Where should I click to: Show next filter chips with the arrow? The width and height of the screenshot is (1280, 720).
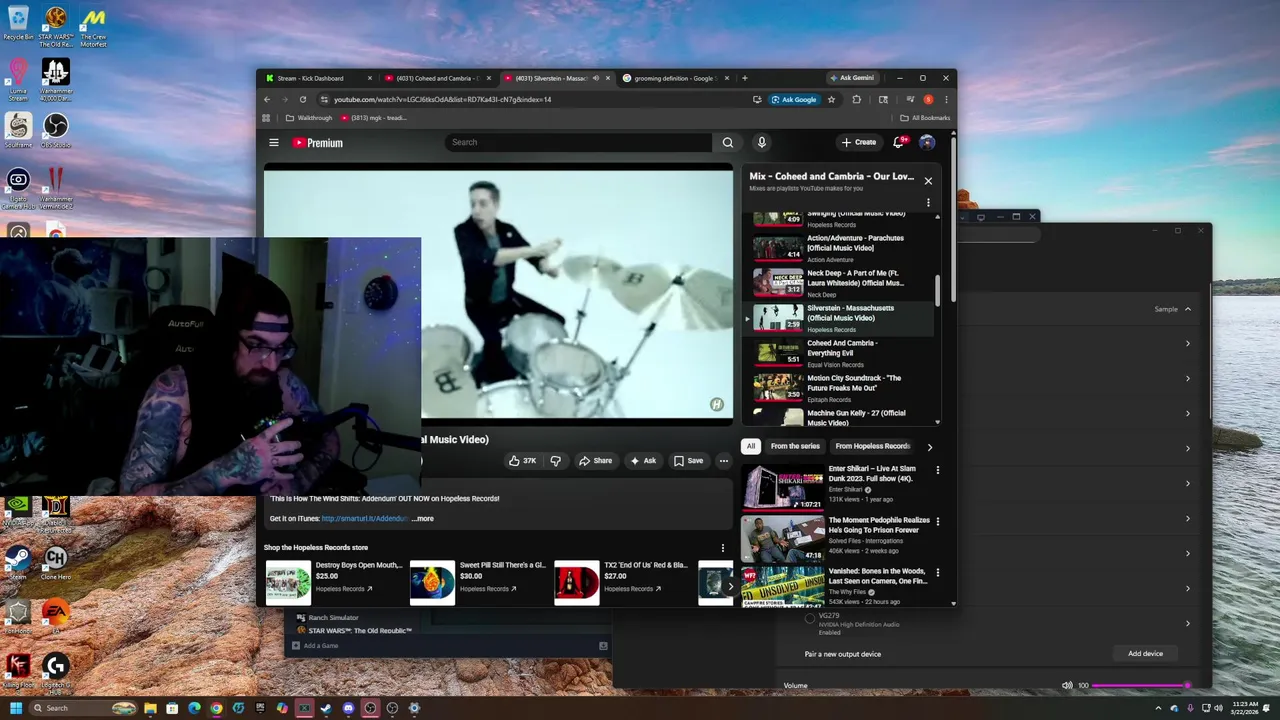point(929,447)
